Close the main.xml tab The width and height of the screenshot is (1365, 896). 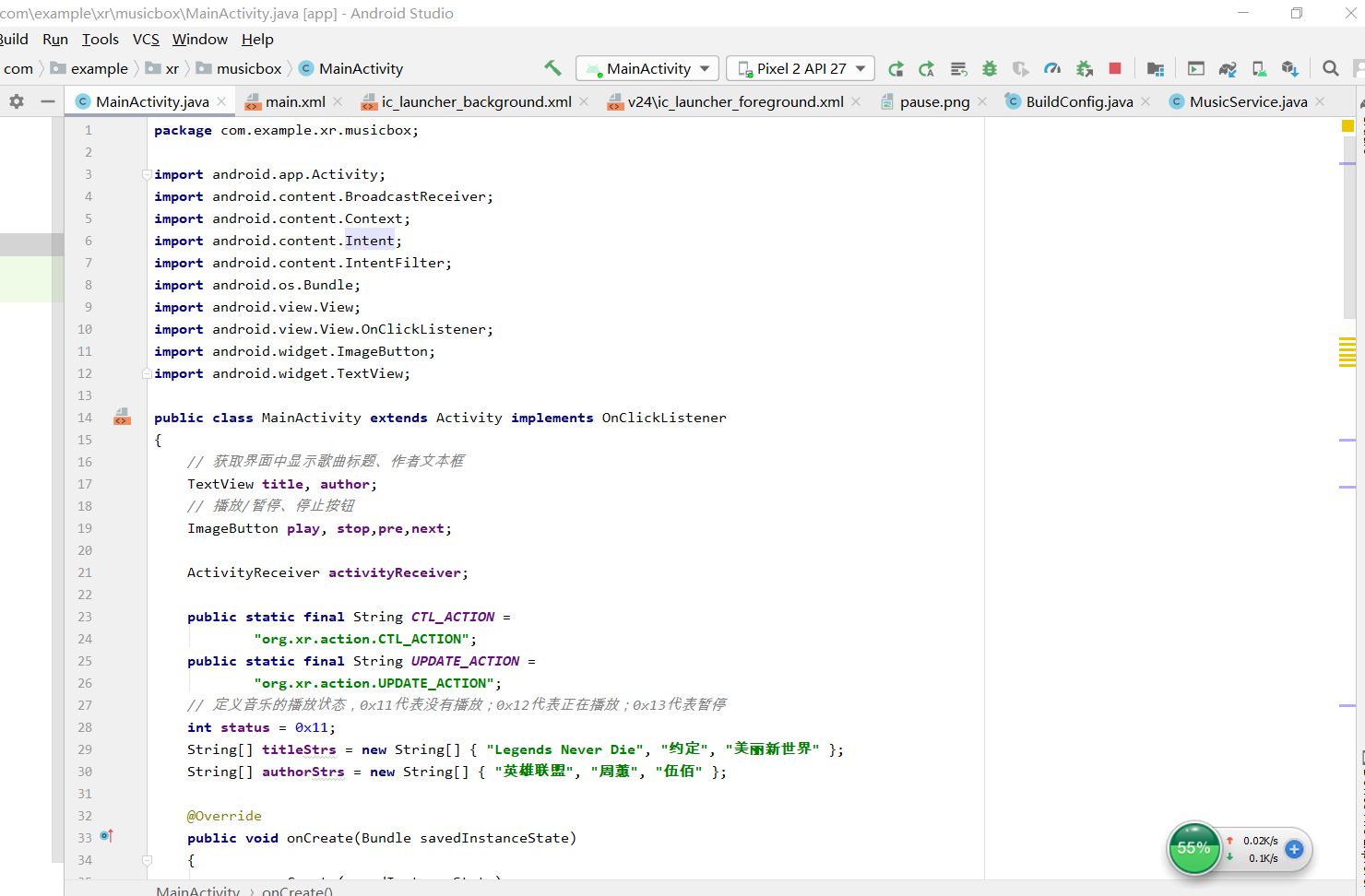point(338,101)
